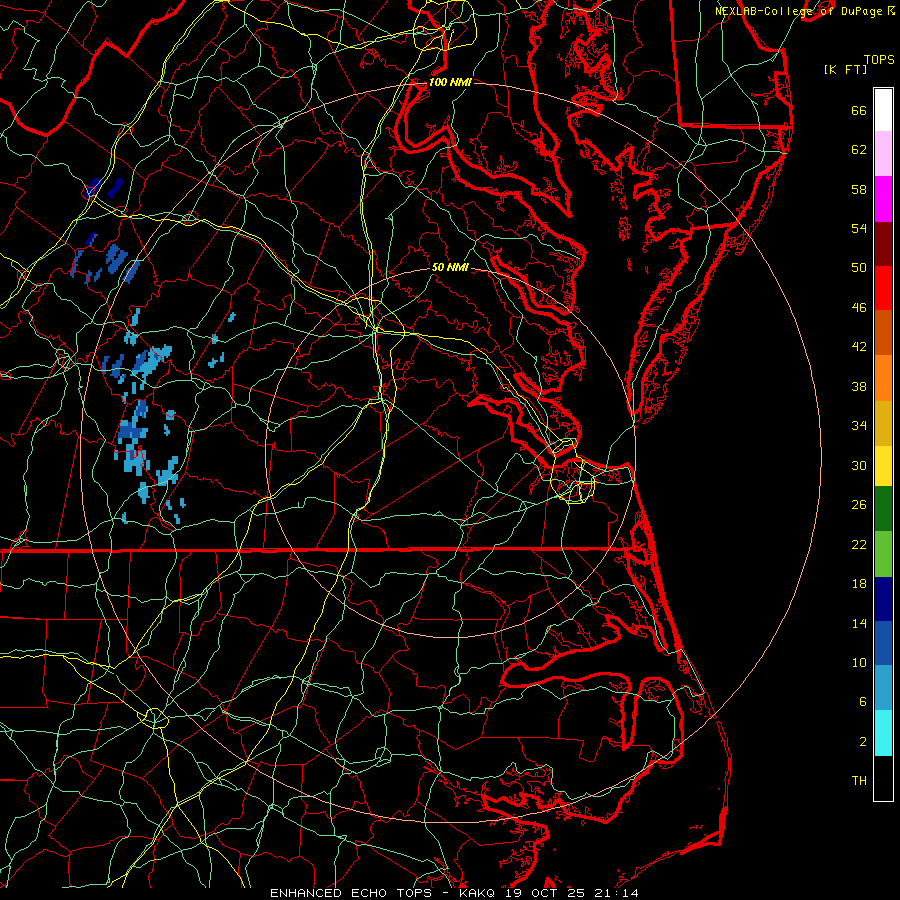
Task: Click the TOPS legend title
Action: 879,60
